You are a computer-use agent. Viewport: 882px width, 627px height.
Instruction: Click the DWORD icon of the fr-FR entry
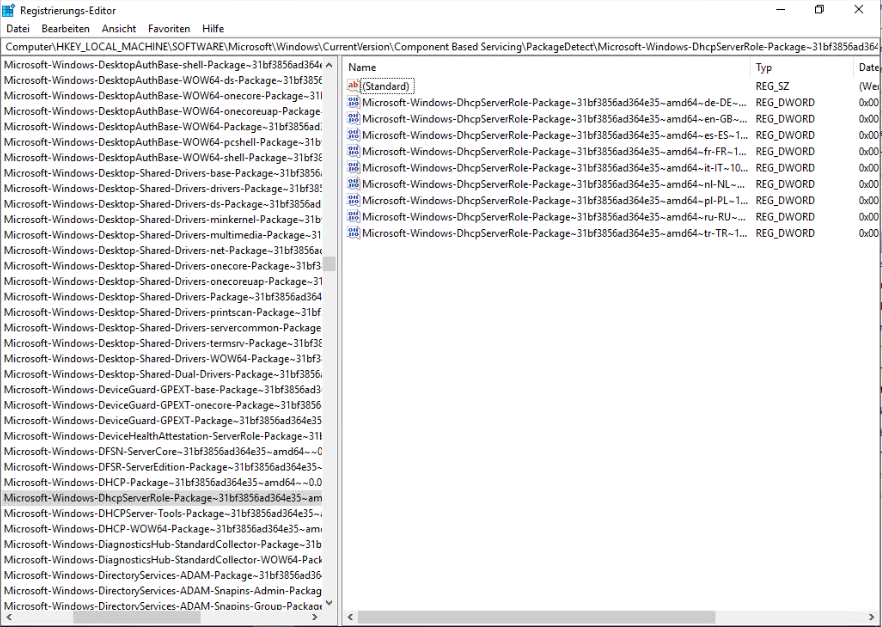point(352,152)
